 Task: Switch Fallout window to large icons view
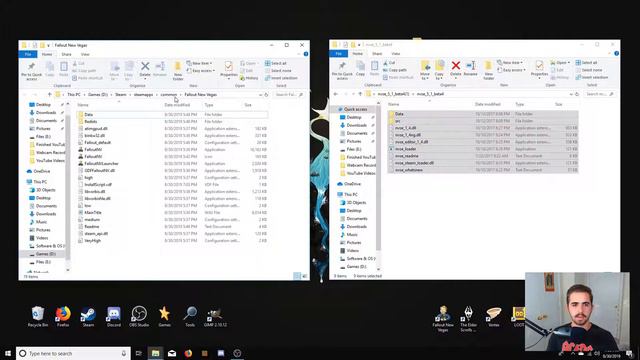click(304, 276)
